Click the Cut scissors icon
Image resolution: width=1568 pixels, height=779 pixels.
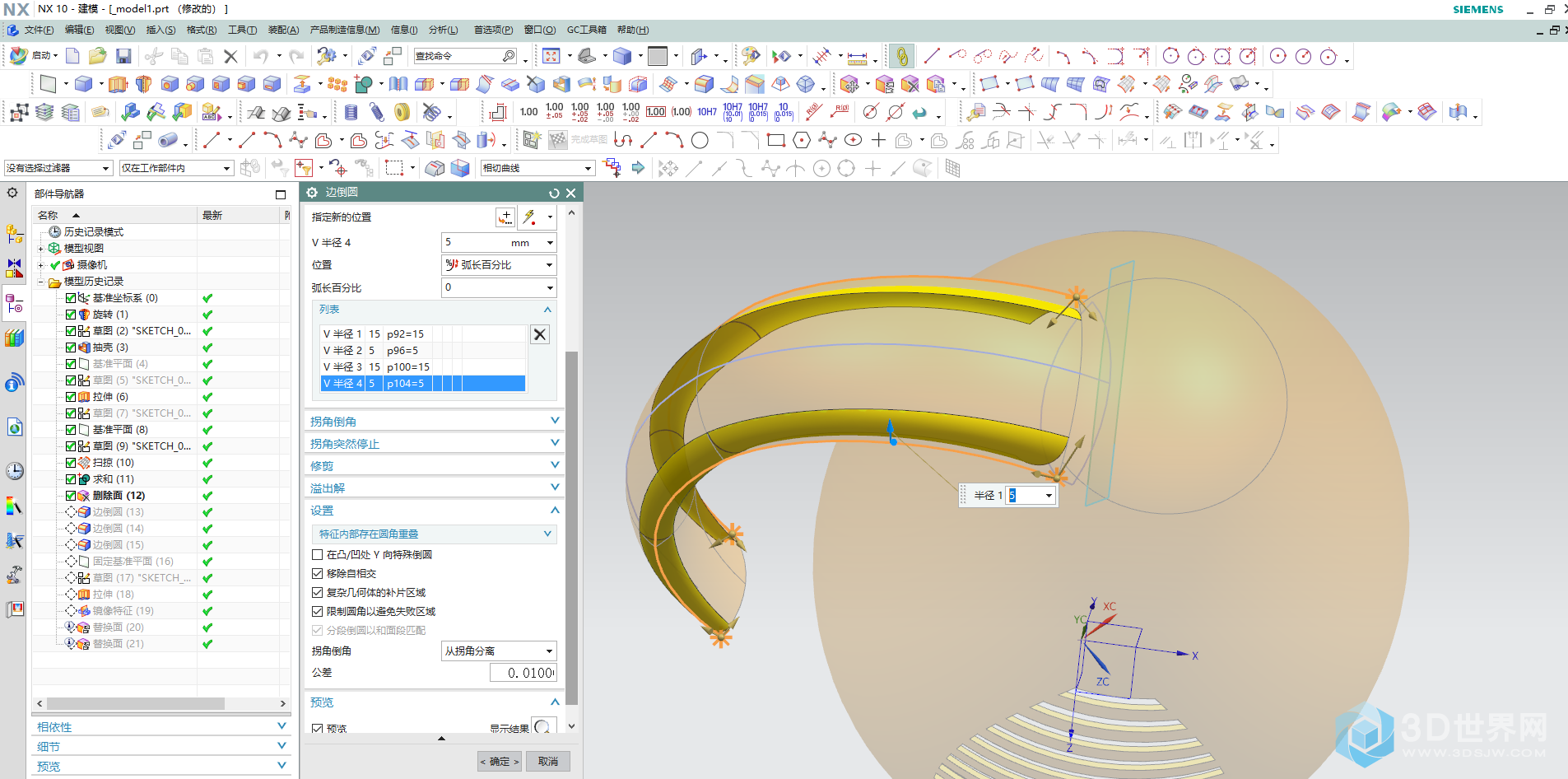[153, 56]
